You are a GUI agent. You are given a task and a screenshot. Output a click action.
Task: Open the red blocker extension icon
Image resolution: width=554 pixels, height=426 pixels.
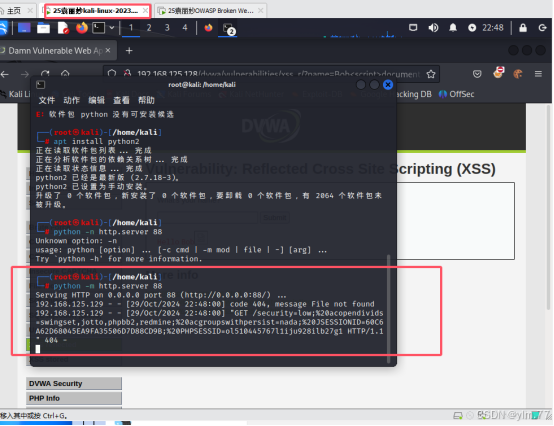coord(498,72)
